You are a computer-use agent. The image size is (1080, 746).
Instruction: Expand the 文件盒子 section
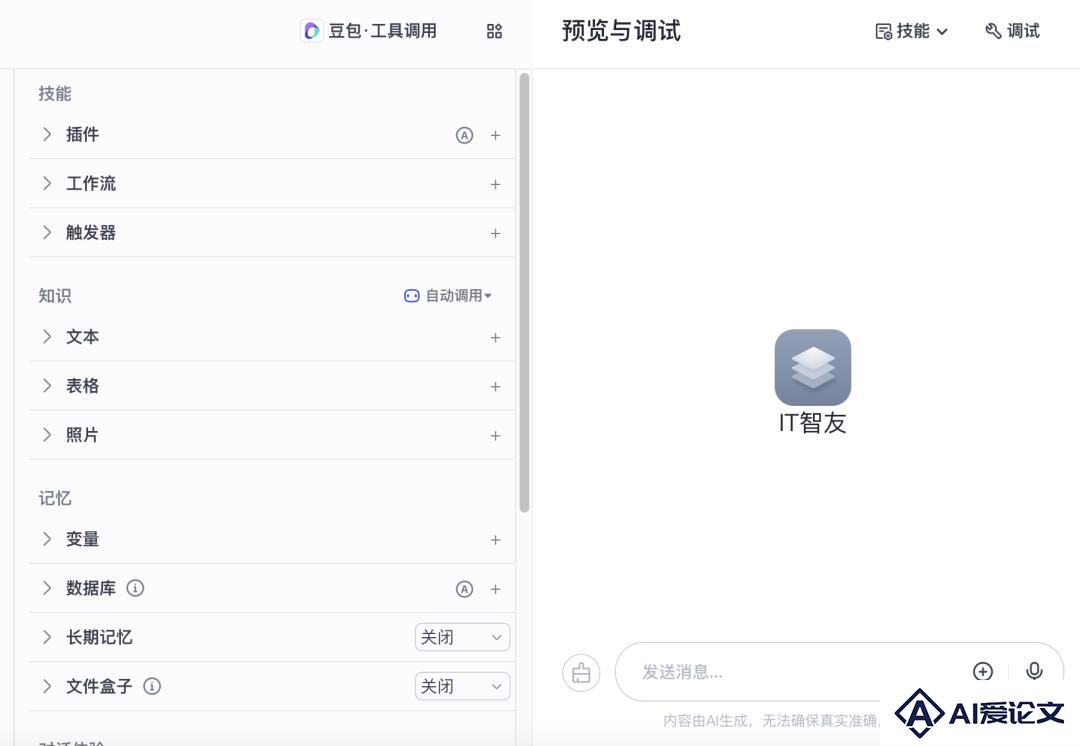[47, 686]
